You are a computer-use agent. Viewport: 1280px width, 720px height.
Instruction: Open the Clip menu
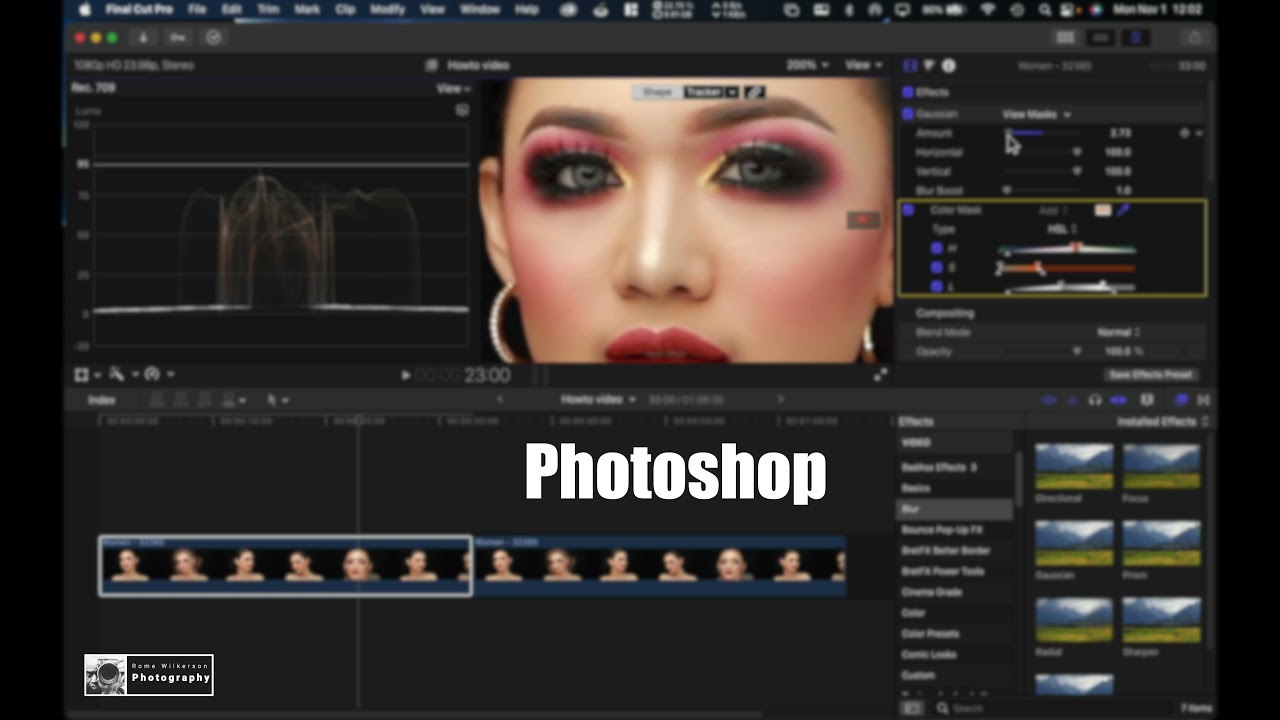345,9
